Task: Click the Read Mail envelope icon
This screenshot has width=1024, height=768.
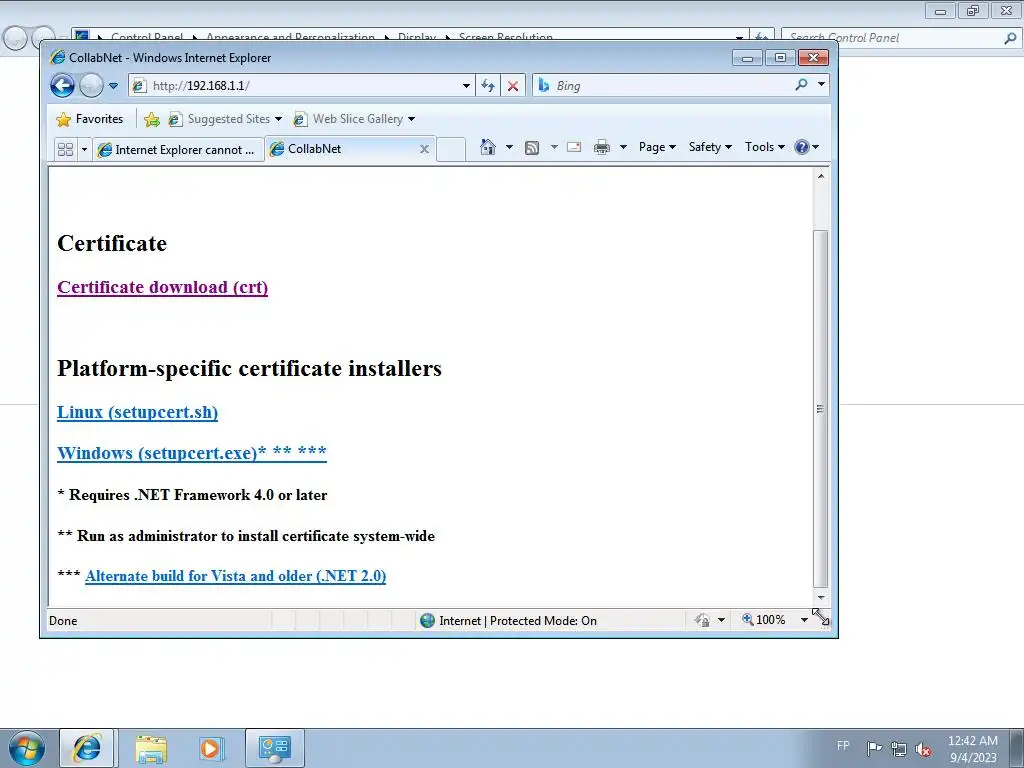Action: (x=574, y=147)
